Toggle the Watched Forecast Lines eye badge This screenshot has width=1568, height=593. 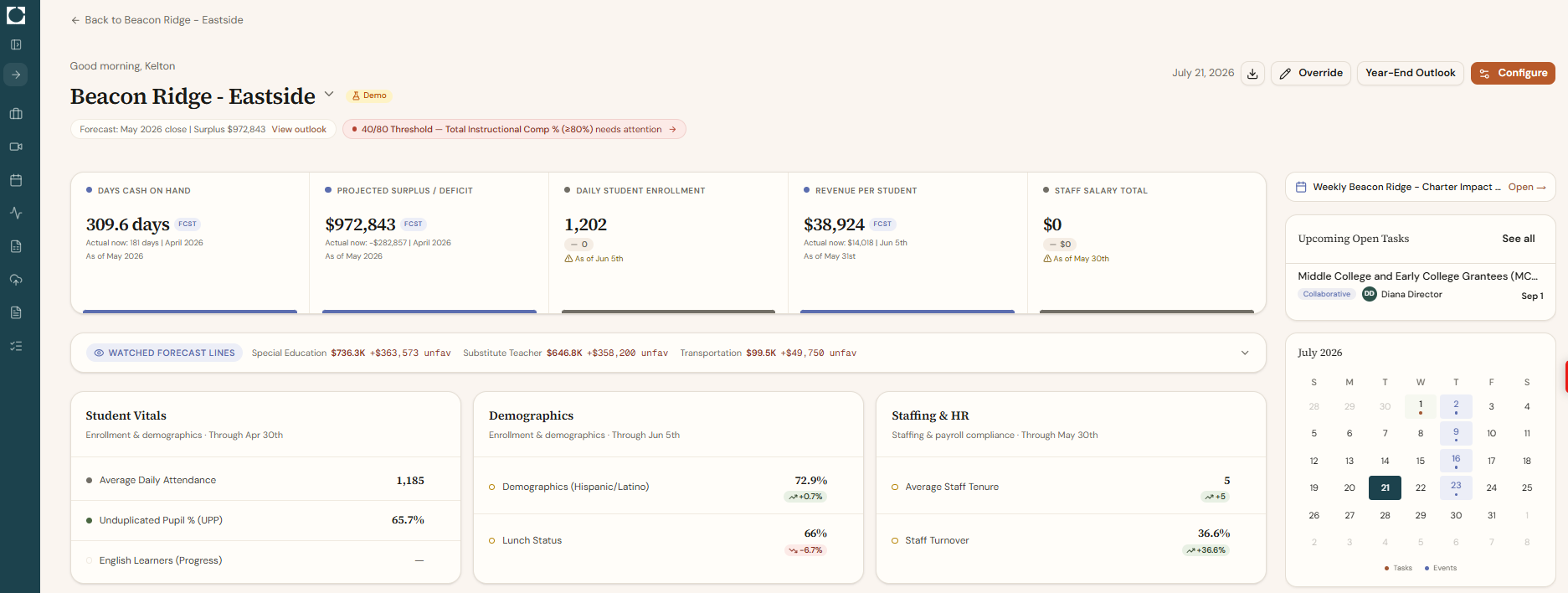pos(164,353)
